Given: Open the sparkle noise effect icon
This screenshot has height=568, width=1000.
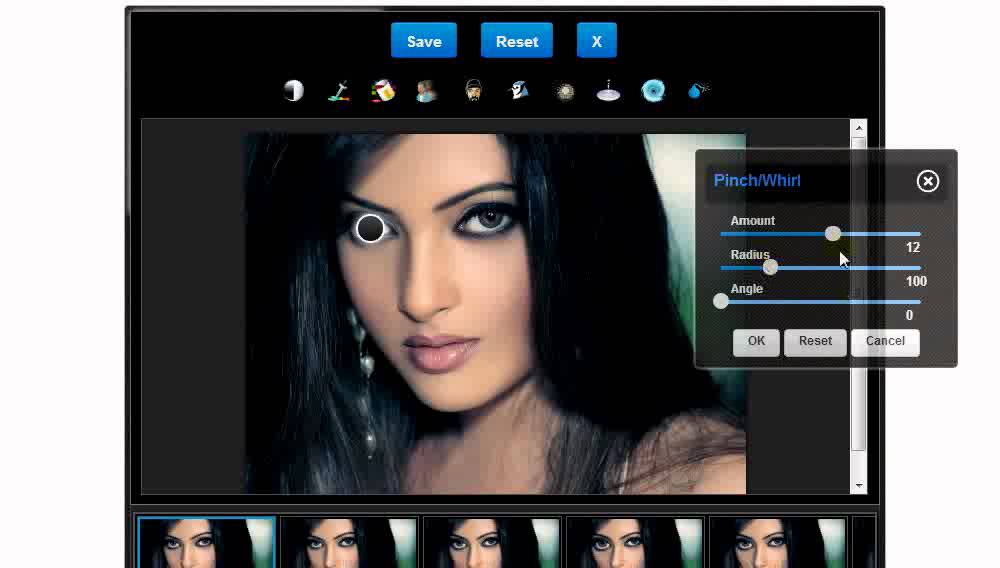Looking at the screenshot, I should point(564,92).
